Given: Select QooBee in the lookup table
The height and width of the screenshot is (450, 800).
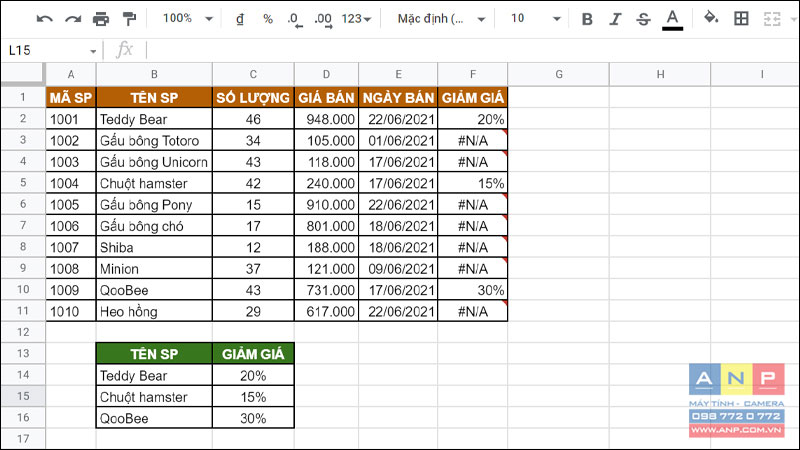Looking at the screenshot, I should pos(154,418).
